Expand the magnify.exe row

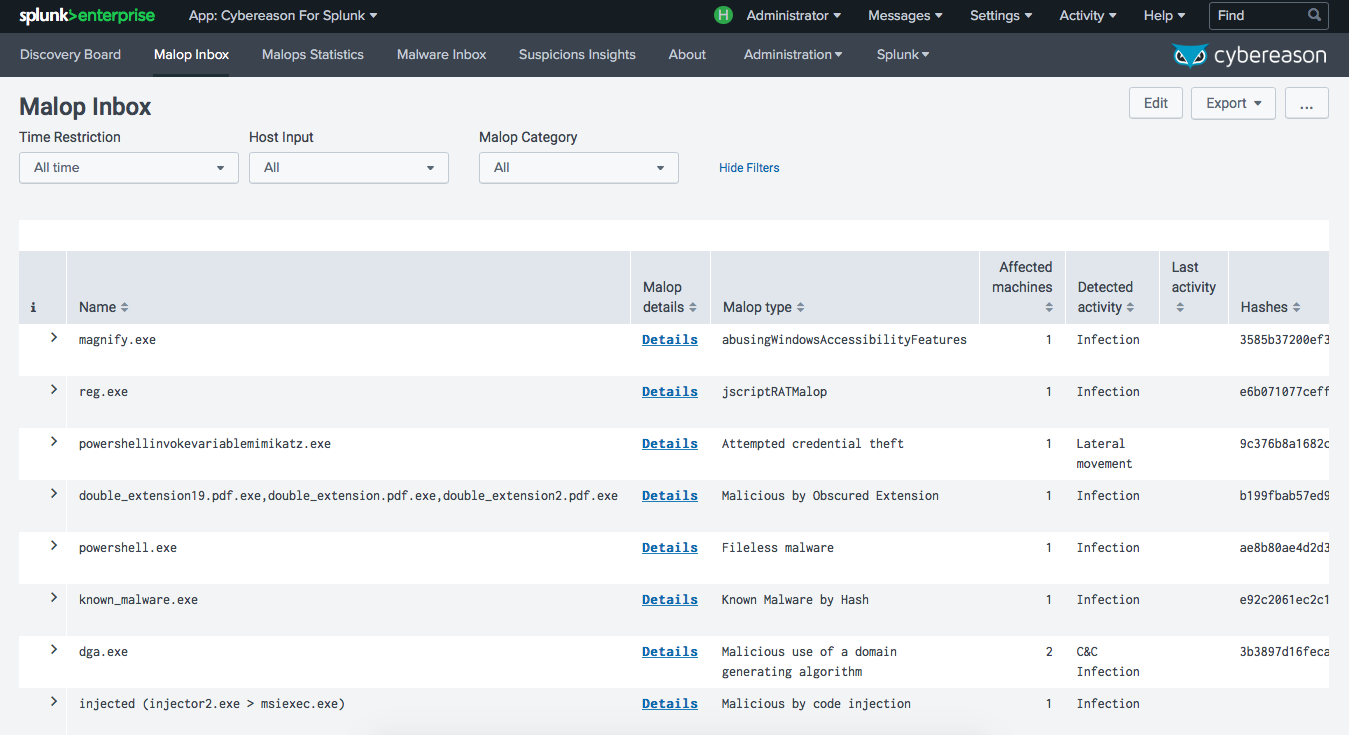click(54, 338)
